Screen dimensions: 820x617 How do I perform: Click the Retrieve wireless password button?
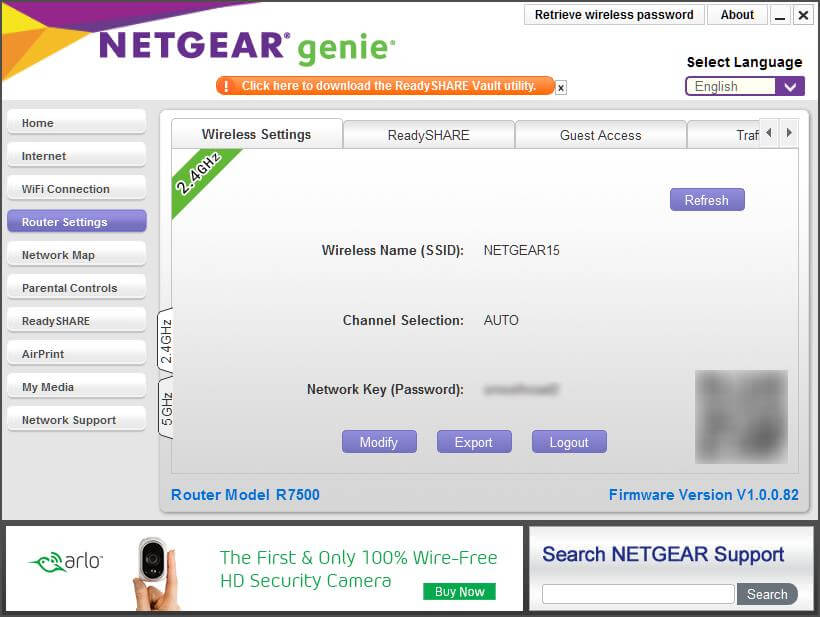pos(614,15)
